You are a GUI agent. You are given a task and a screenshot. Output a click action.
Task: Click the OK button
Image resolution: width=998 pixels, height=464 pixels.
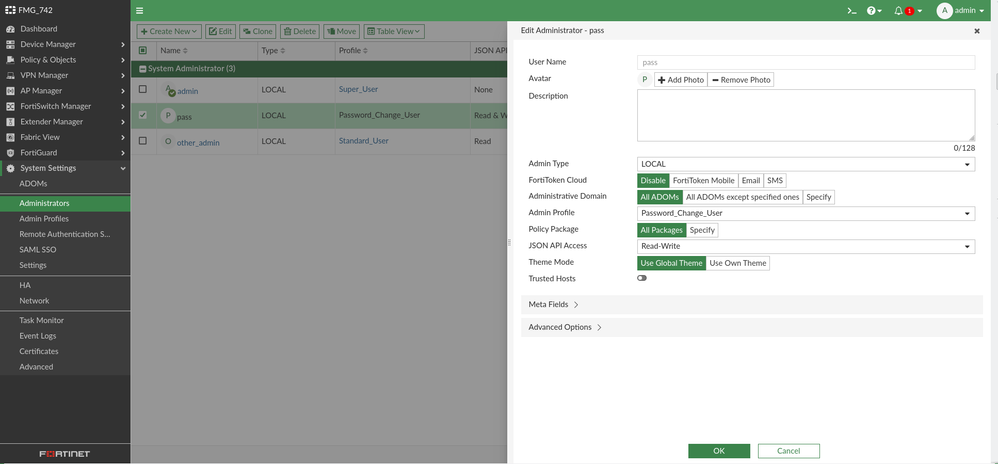[718, 451]
